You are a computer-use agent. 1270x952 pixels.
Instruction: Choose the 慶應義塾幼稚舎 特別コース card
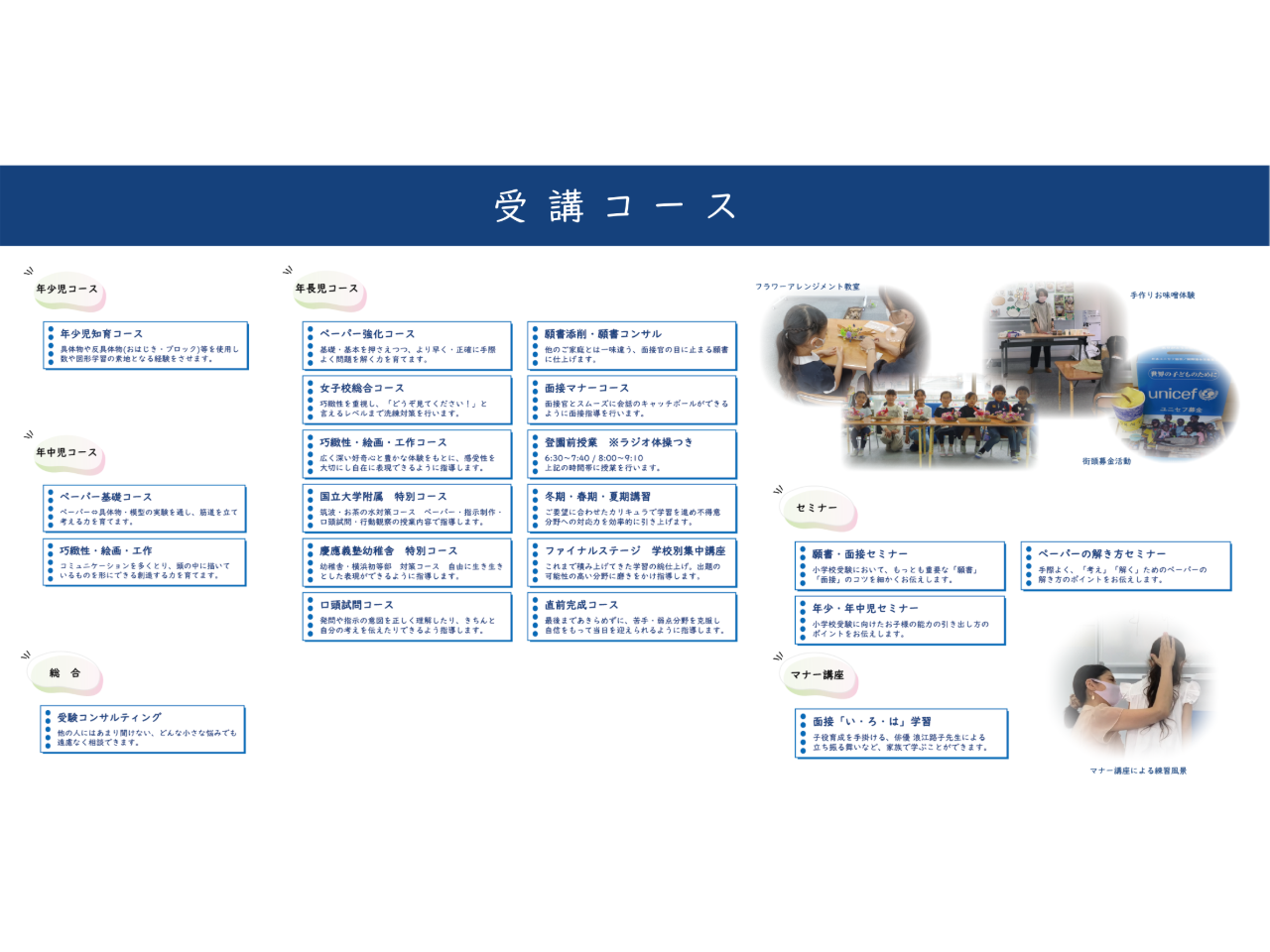tap(408, 562)
